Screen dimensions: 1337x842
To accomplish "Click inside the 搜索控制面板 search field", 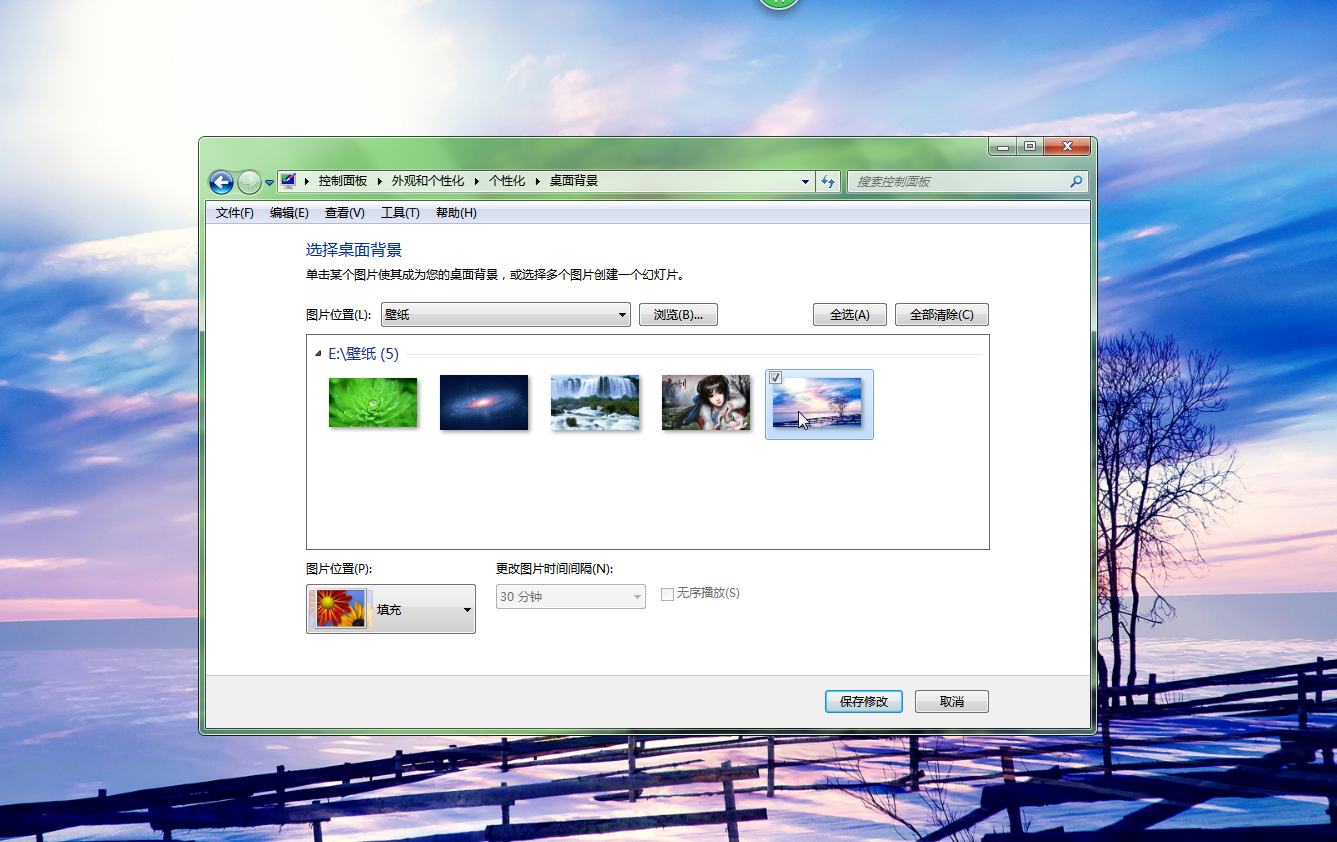I will pyautogui.click(x=955, y=182).
